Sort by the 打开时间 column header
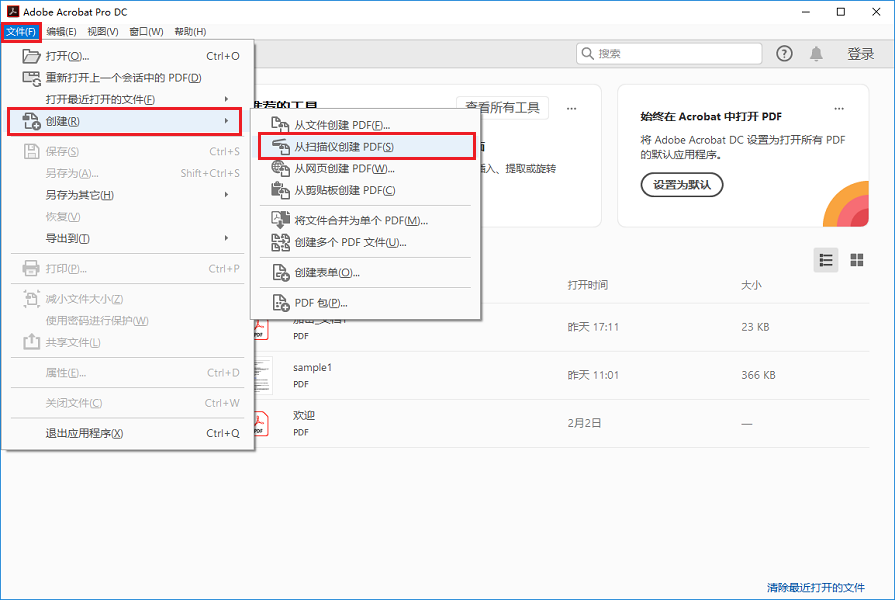Image resolution: width=895 pixels, height=600 pixels. click(587, 285)
